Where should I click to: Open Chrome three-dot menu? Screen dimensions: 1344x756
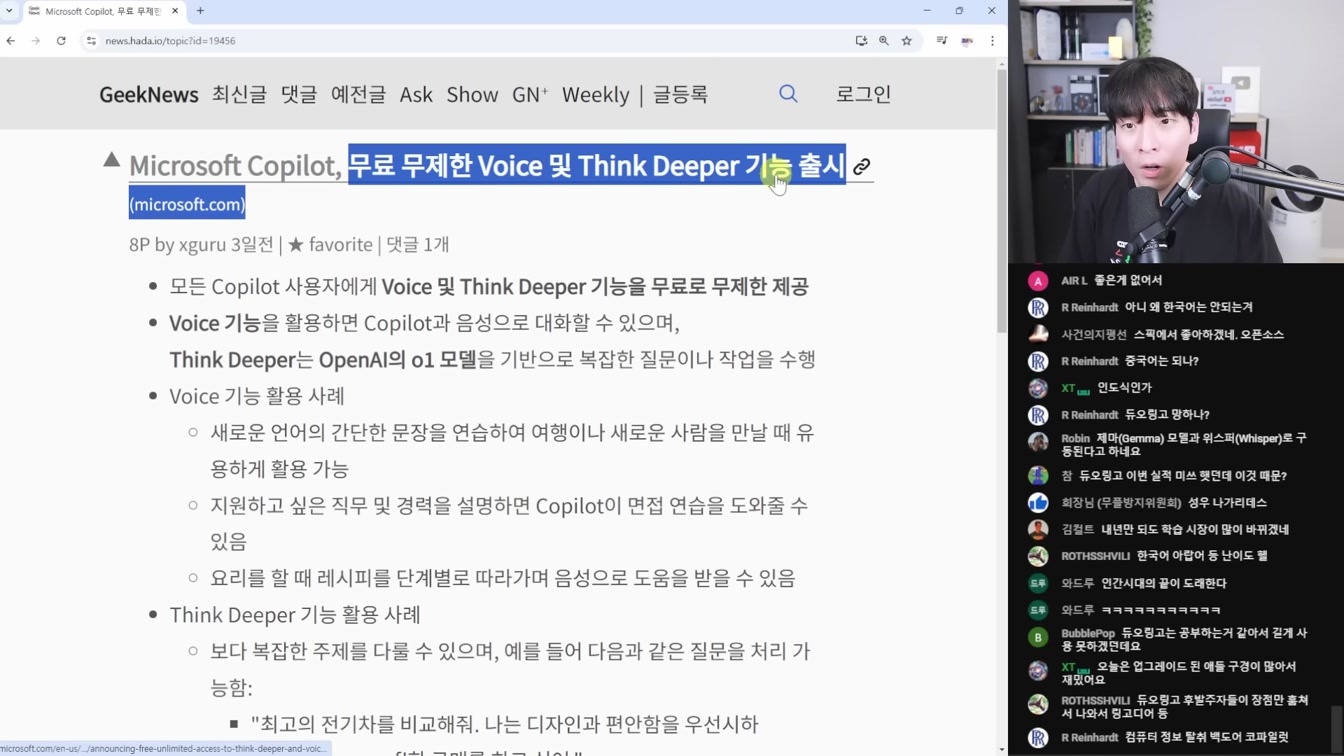(x=992, y=41)
